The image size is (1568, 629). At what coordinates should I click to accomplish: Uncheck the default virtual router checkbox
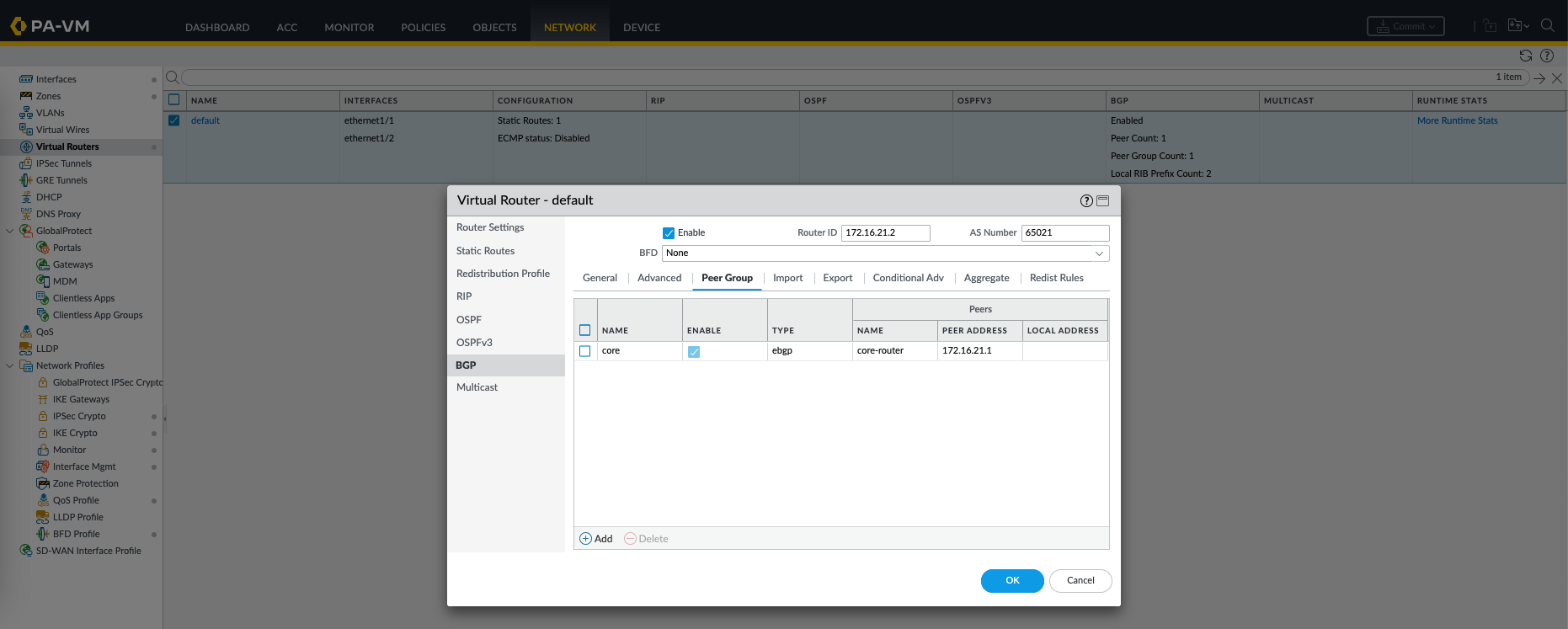tap(174, 120)
